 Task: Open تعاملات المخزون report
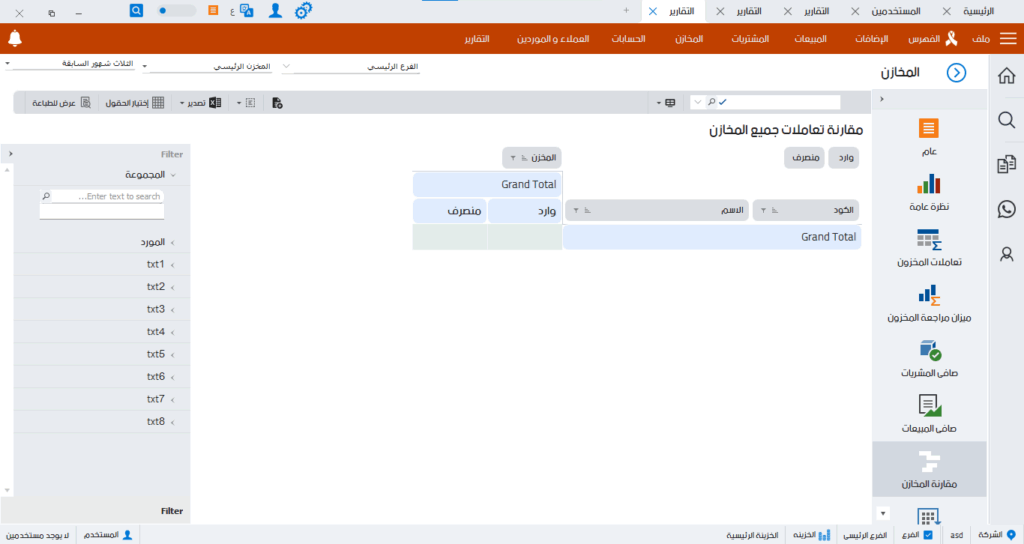[929, 239]
